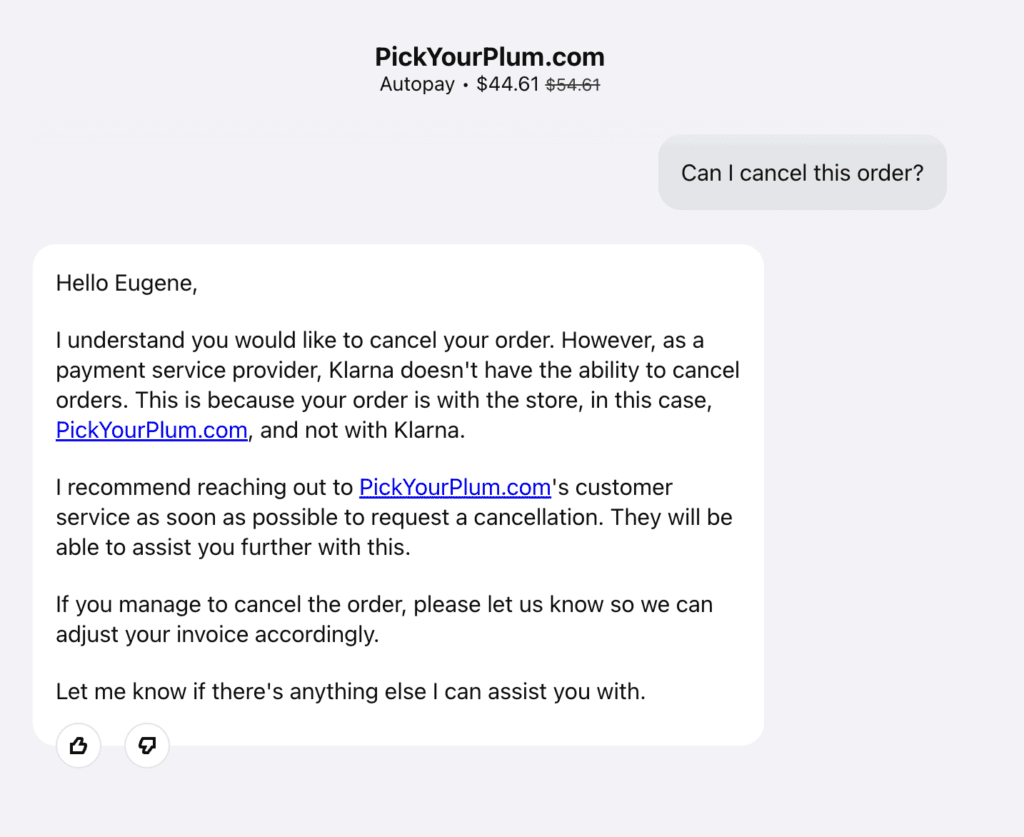
Task: Click "able to assist you further with this" line
Action: [x=233, y=548]
